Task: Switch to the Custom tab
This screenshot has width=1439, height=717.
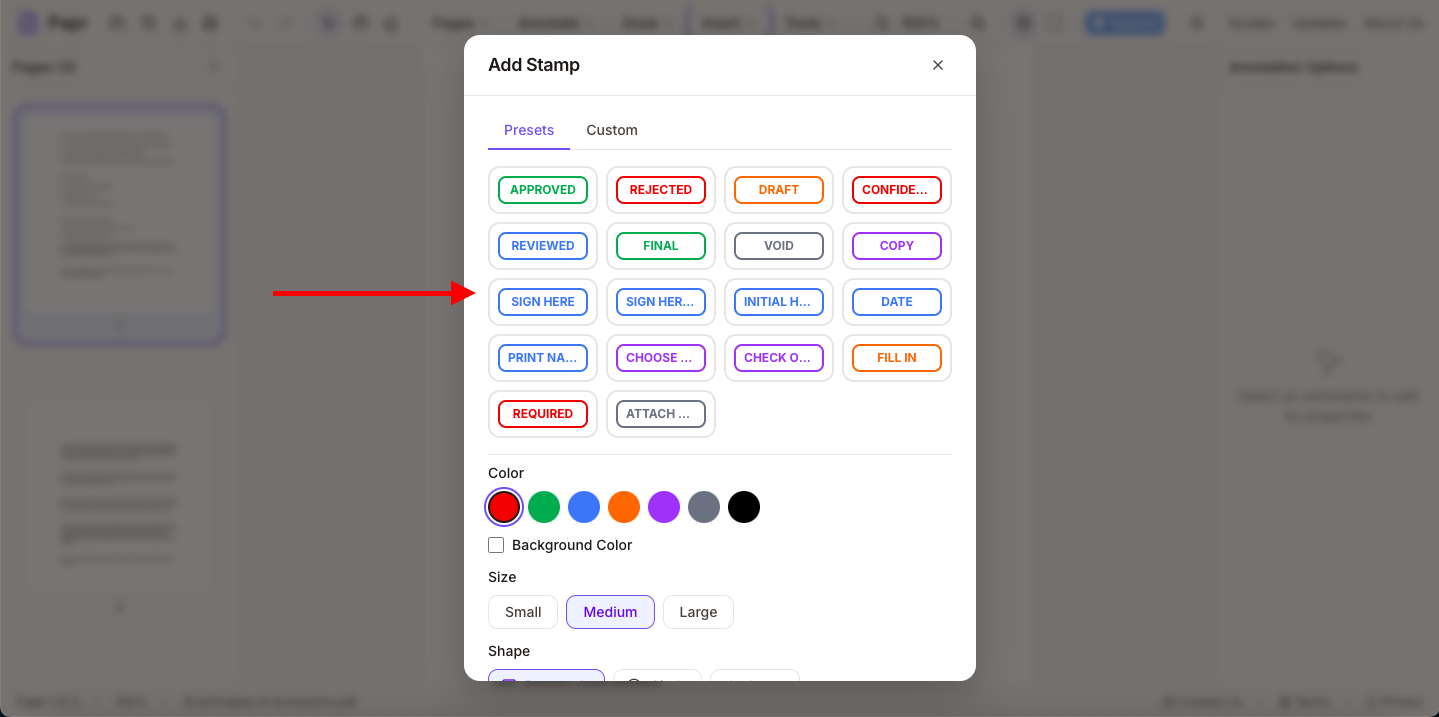Action: tap(611, 130)
